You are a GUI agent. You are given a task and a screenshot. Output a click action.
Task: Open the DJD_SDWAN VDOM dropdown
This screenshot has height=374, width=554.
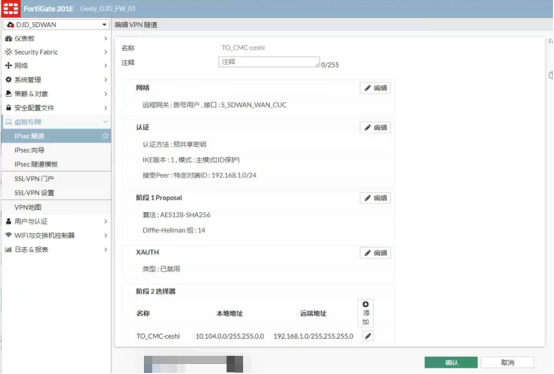click(x=57, y=25)
